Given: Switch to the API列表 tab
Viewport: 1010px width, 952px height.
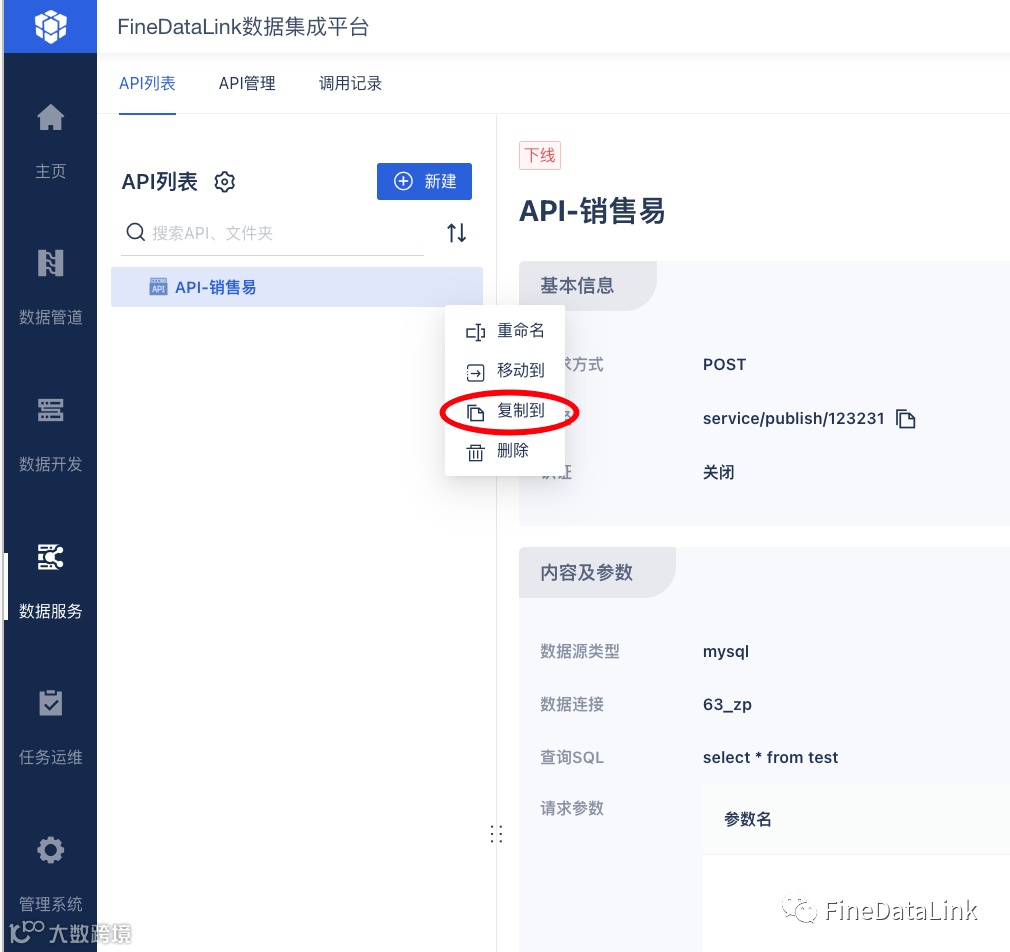Looking at the screenshot, I should (x=148, y=83).
